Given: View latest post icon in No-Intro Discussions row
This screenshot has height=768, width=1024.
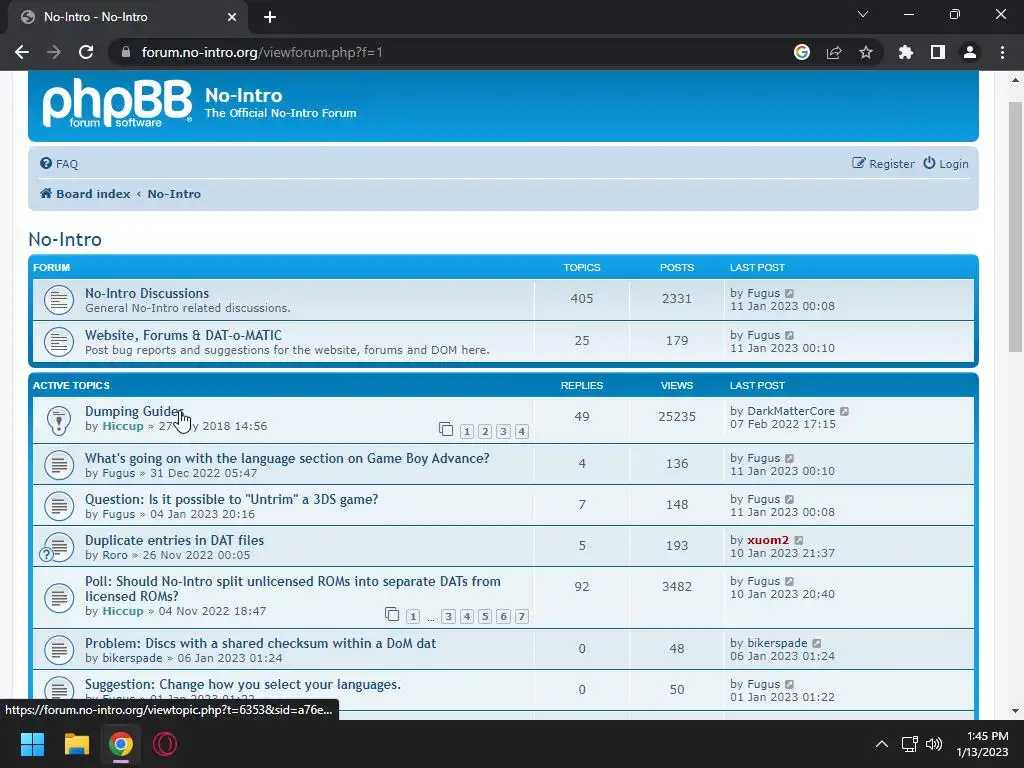Looking at the screenshot, I should 790,293.
